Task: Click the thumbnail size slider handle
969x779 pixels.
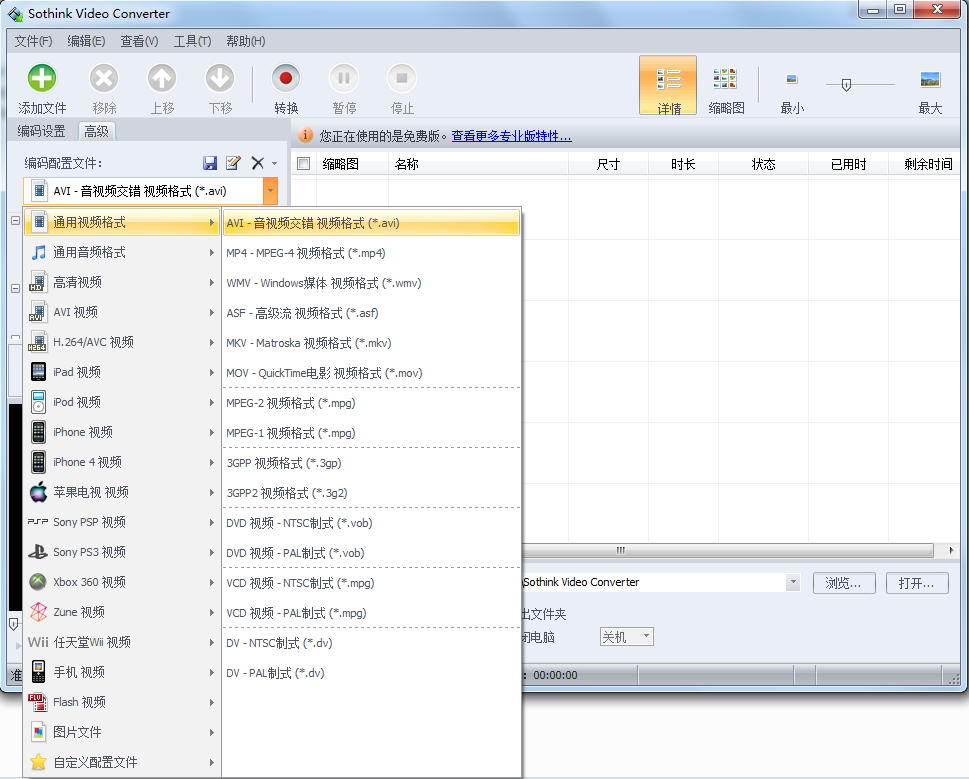Action: [x=846, y=85]
